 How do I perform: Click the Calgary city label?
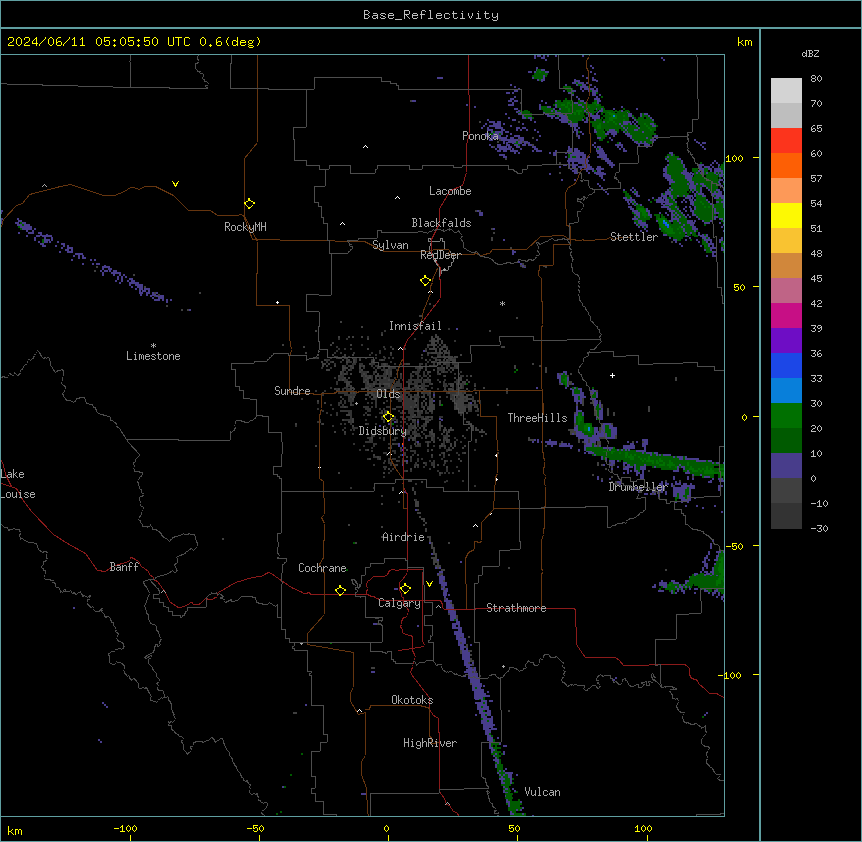pyautogui.click(x=399, y=603)
